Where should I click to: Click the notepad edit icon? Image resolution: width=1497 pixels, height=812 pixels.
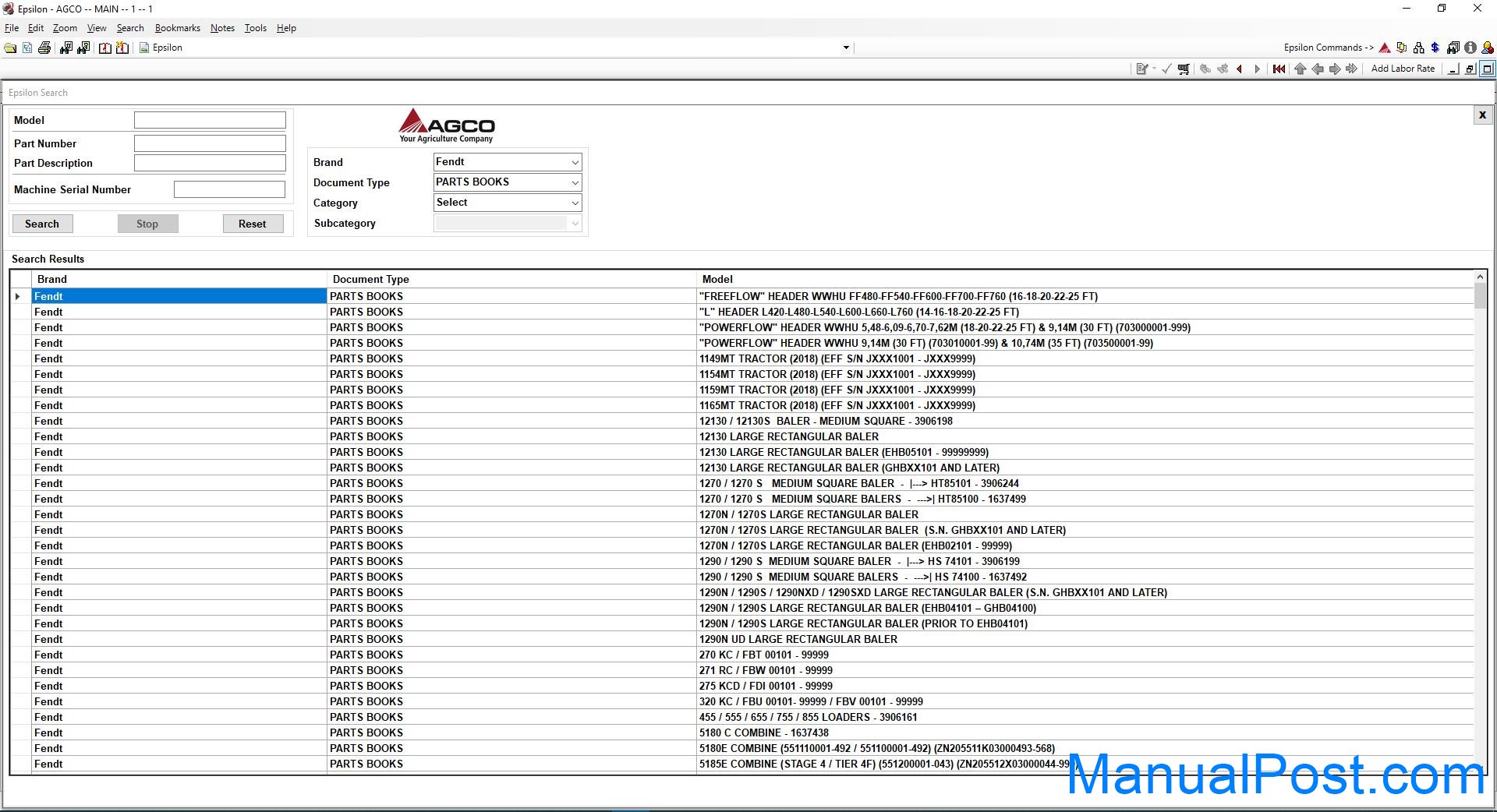pyautogui.click(x=1142, y=69)
